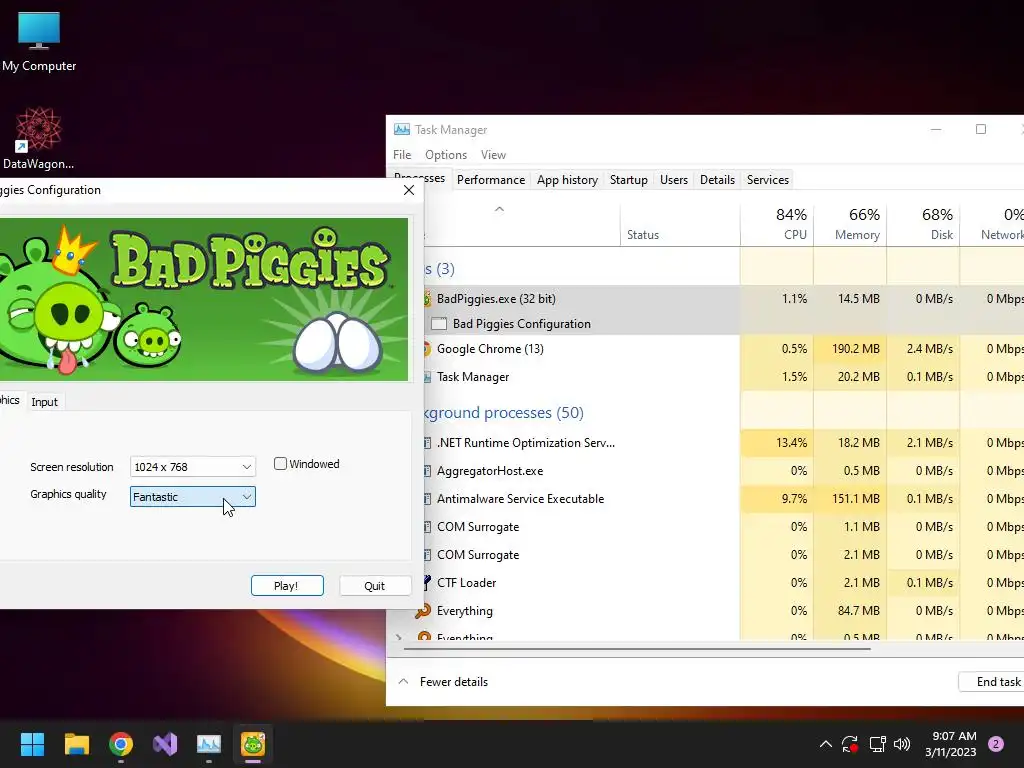Sort processes by the Memory column
The height and width of the screenshot is (768, 1024).
point(850,224)
